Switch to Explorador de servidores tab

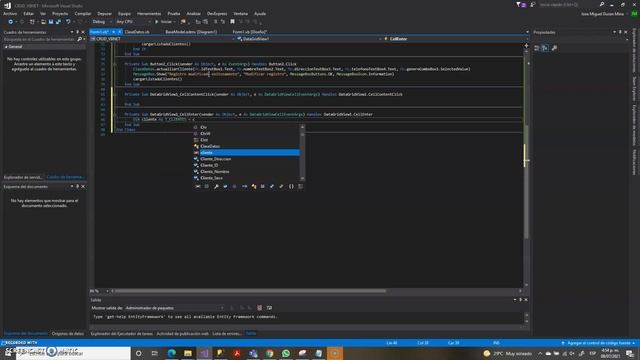tap(23, 177)
